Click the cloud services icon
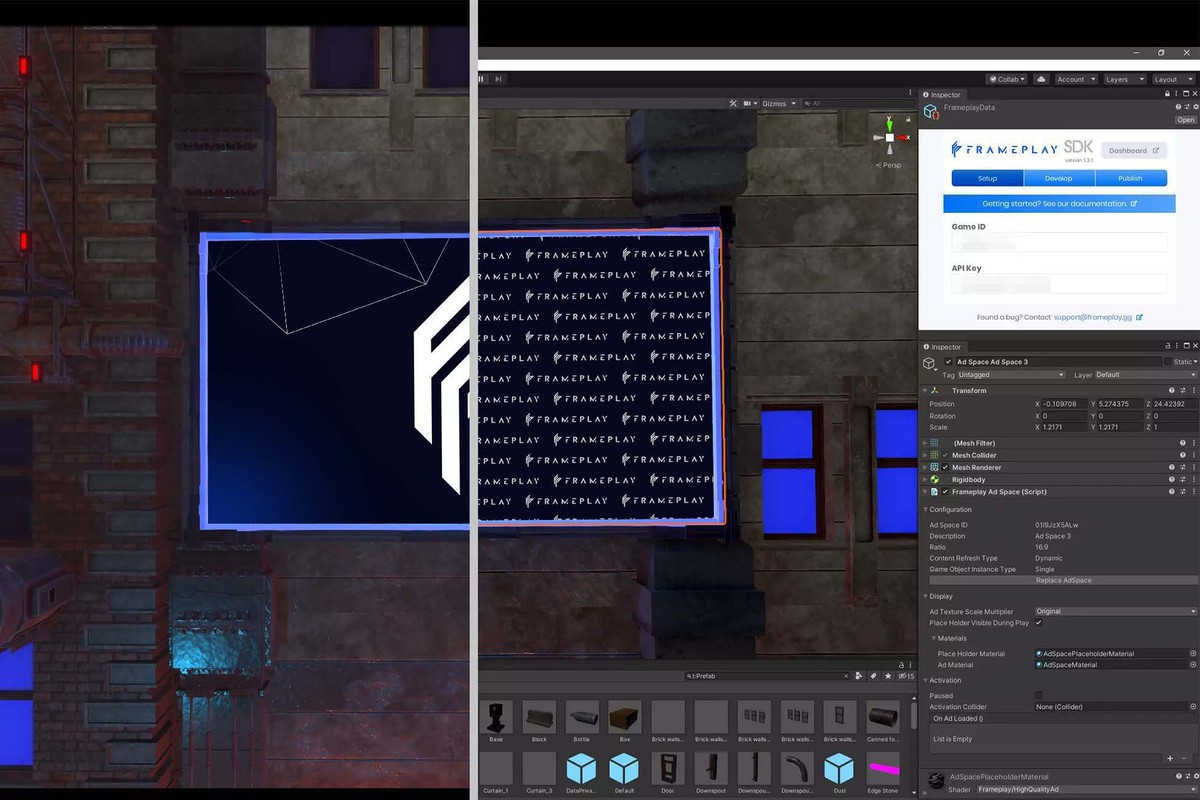Viewport: 1200px width, 800px height. 1041,79
